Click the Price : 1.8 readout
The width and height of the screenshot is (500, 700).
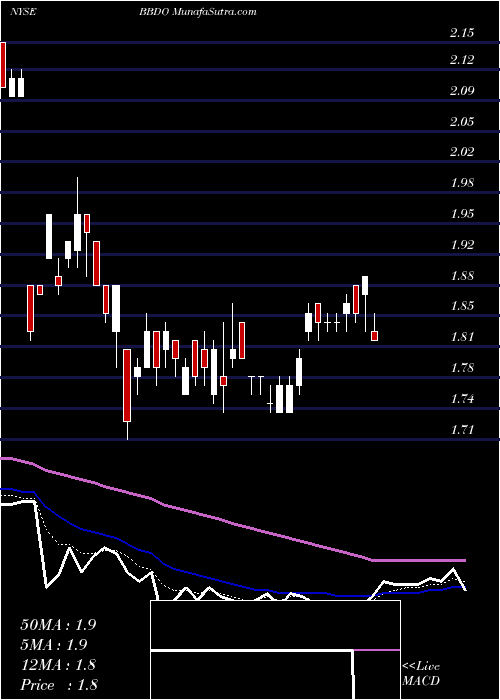click(58, 684)
